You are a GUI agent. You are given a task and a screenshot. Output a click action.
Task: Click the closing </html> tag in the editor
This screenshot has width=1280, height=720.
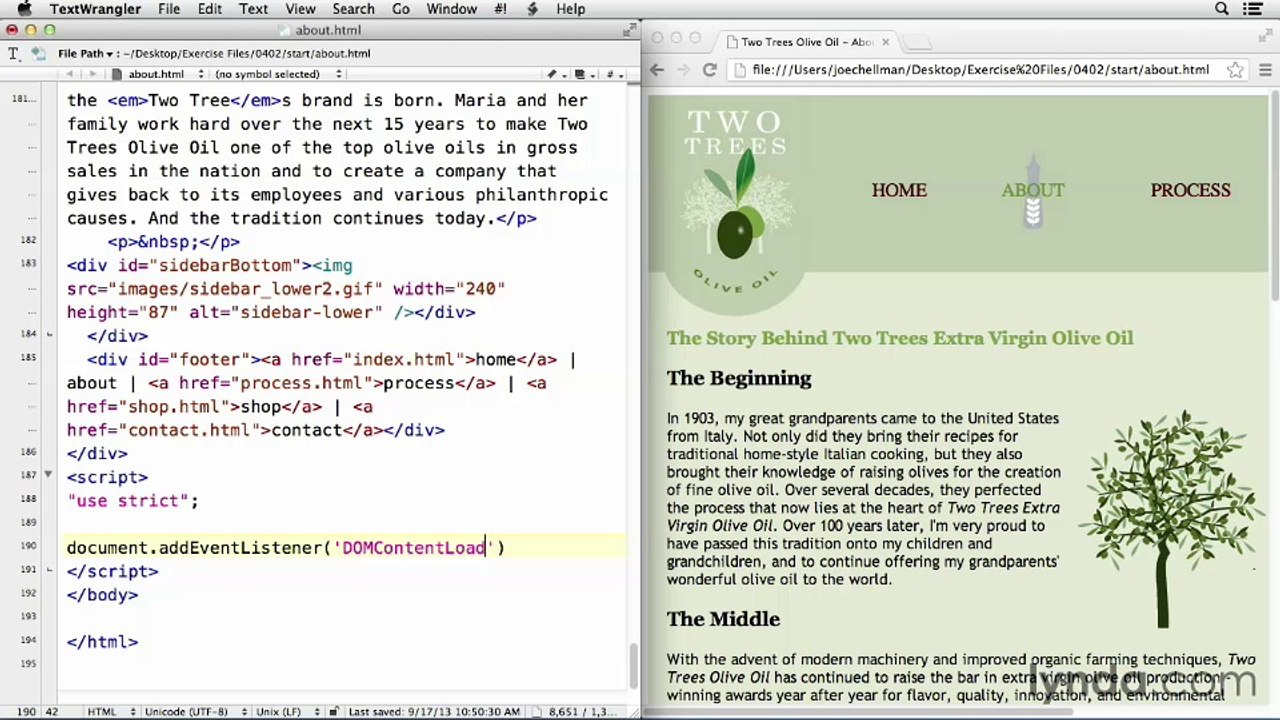pos(103,642)
